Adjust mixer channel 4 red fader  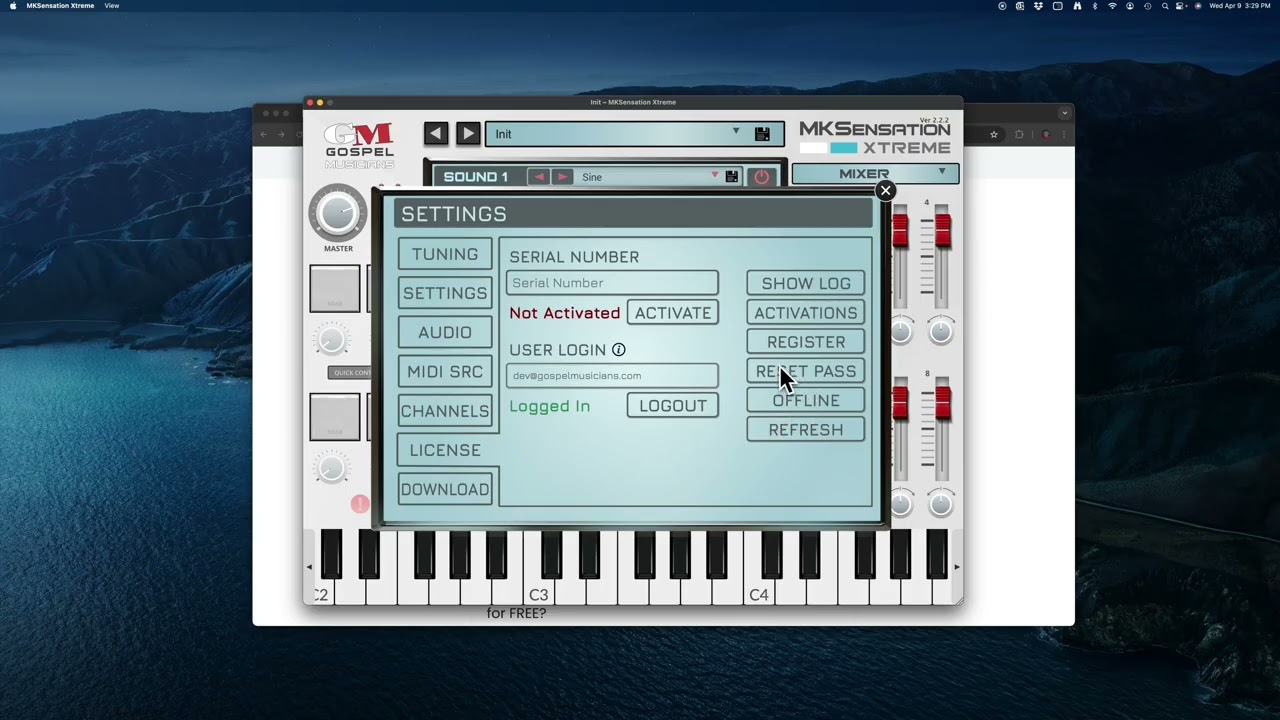942,230
